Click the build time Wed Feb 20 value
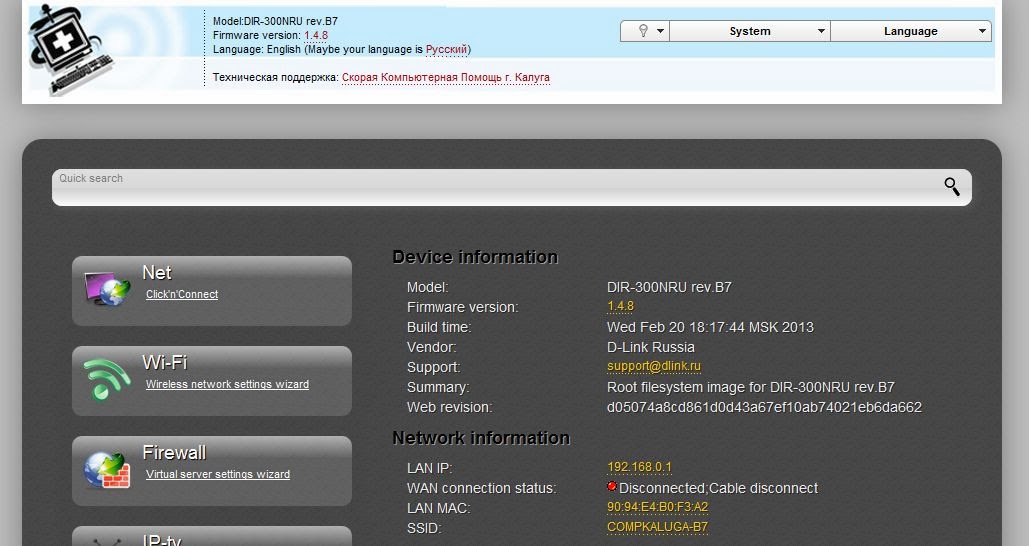Image resolution: width=1029 pixels, height=546 pixels. click(710, 327)
